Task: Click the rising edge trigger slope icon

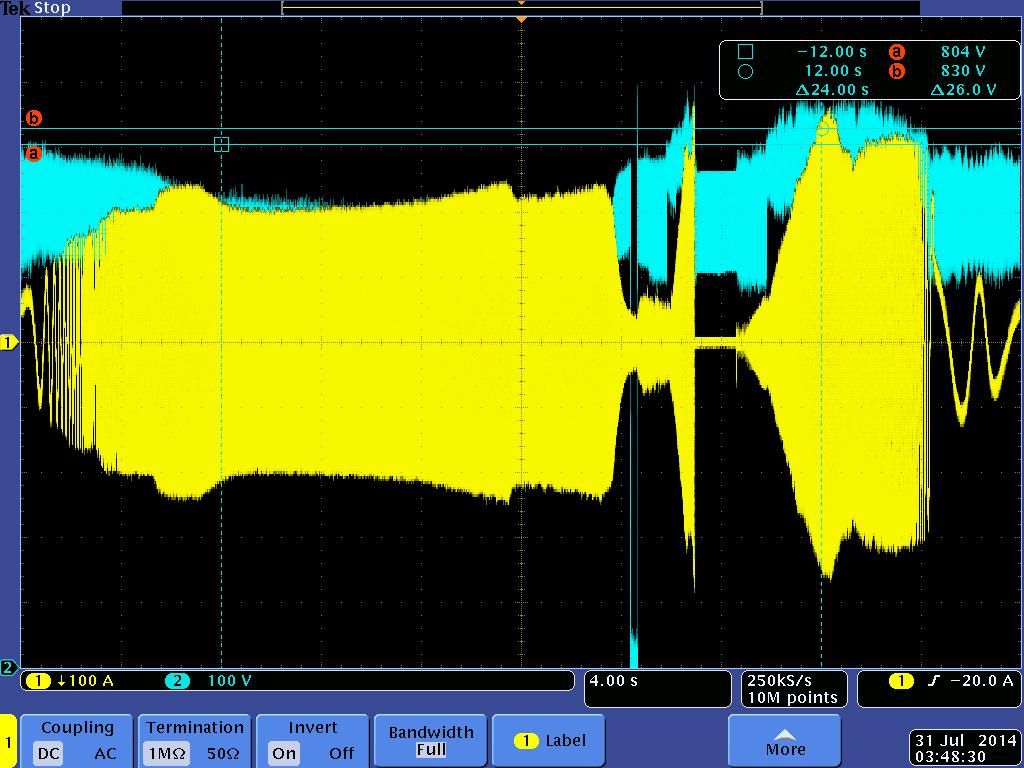Action: click(933, 681)
